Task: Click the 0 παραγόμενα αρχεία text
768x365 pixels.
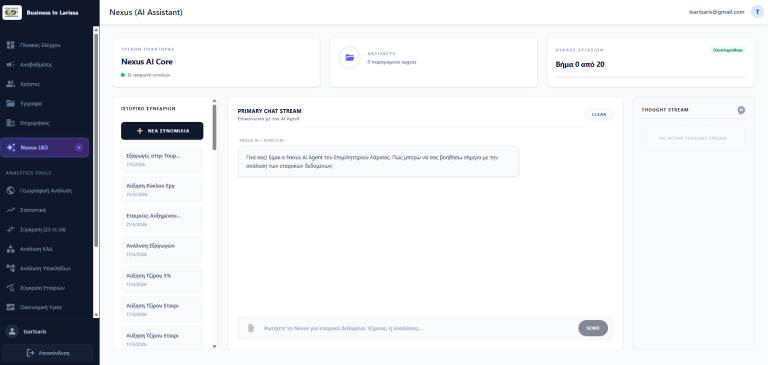Action: tap(392, 62)
